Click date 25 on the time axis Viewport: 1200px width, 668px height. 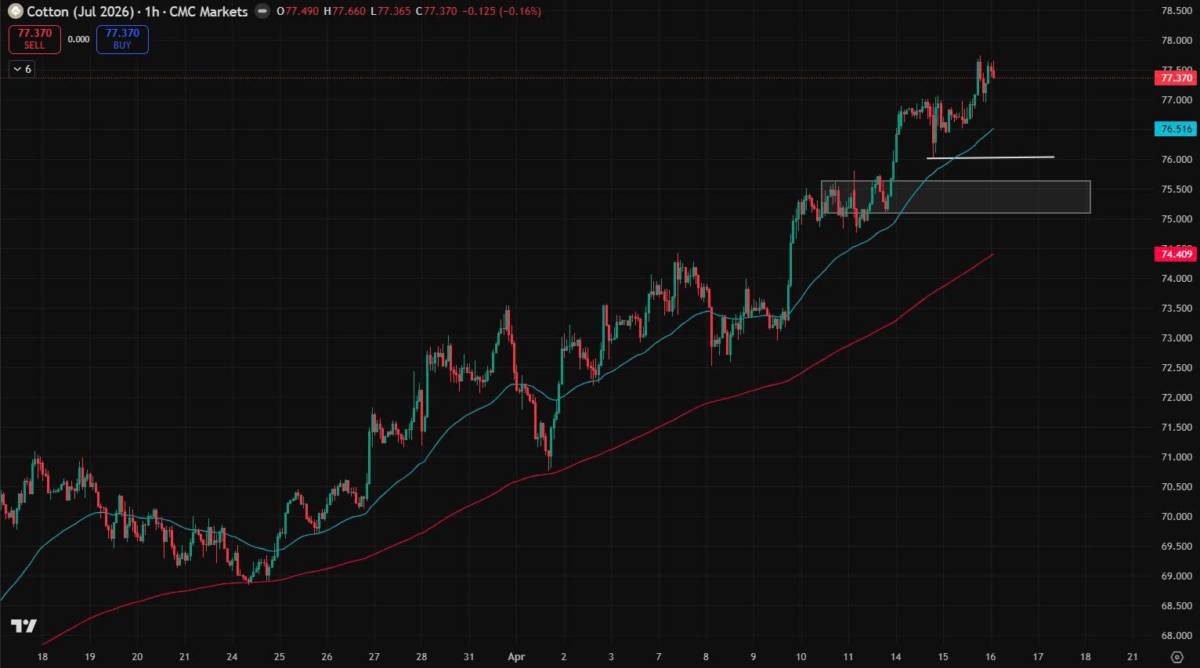tap(279, 657)
